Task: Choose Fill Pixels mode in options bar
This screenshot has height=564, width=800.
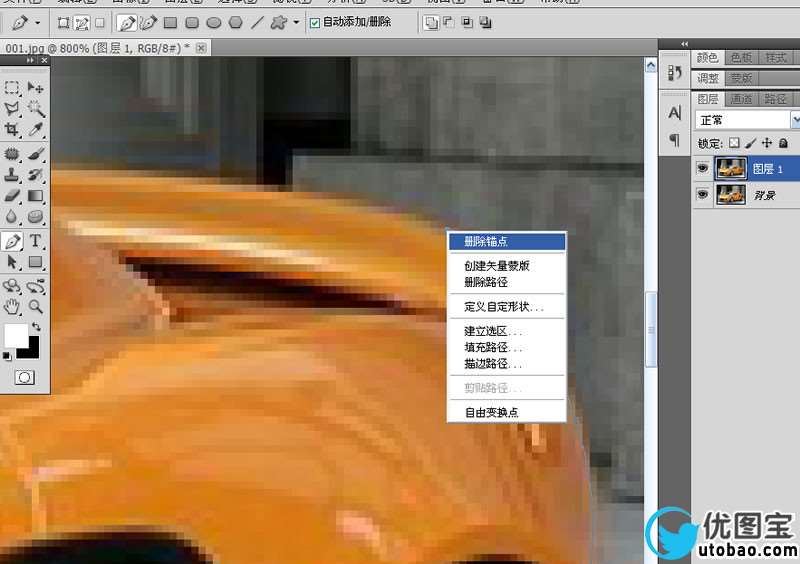Action: (100, 22)
